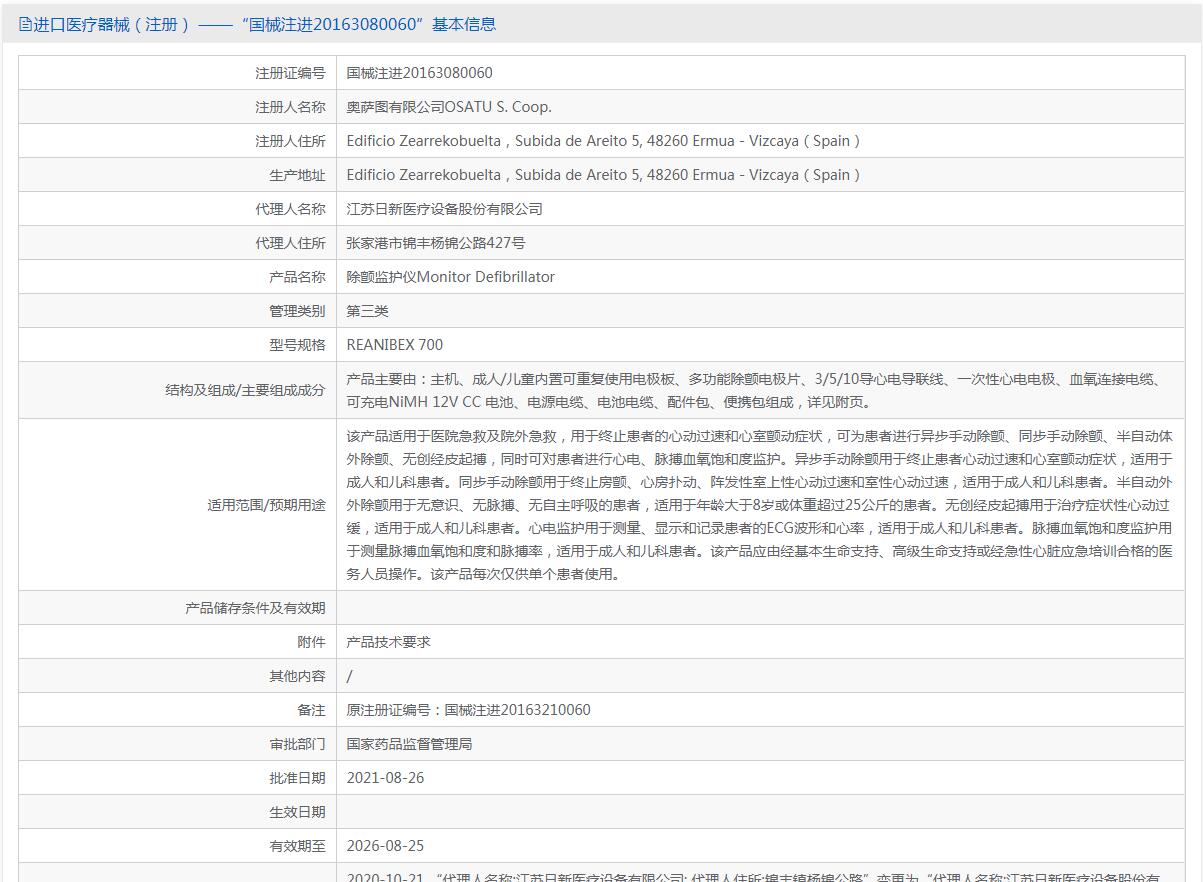Click the 注册人住所 address value
The image size is (1203, 882).
pos(603,141)
